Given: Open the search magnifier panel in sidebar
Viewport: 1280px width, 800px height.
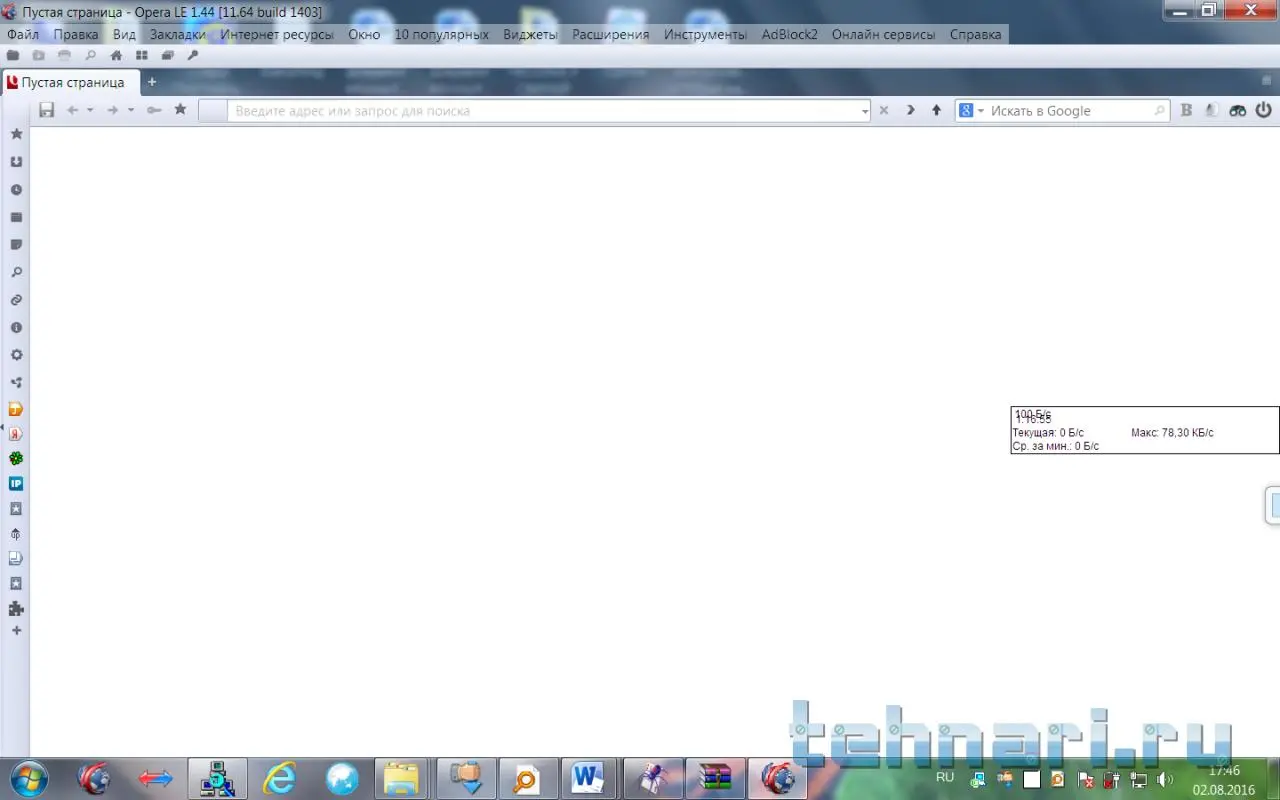Looking at the screenshot, I should point(16,272).
